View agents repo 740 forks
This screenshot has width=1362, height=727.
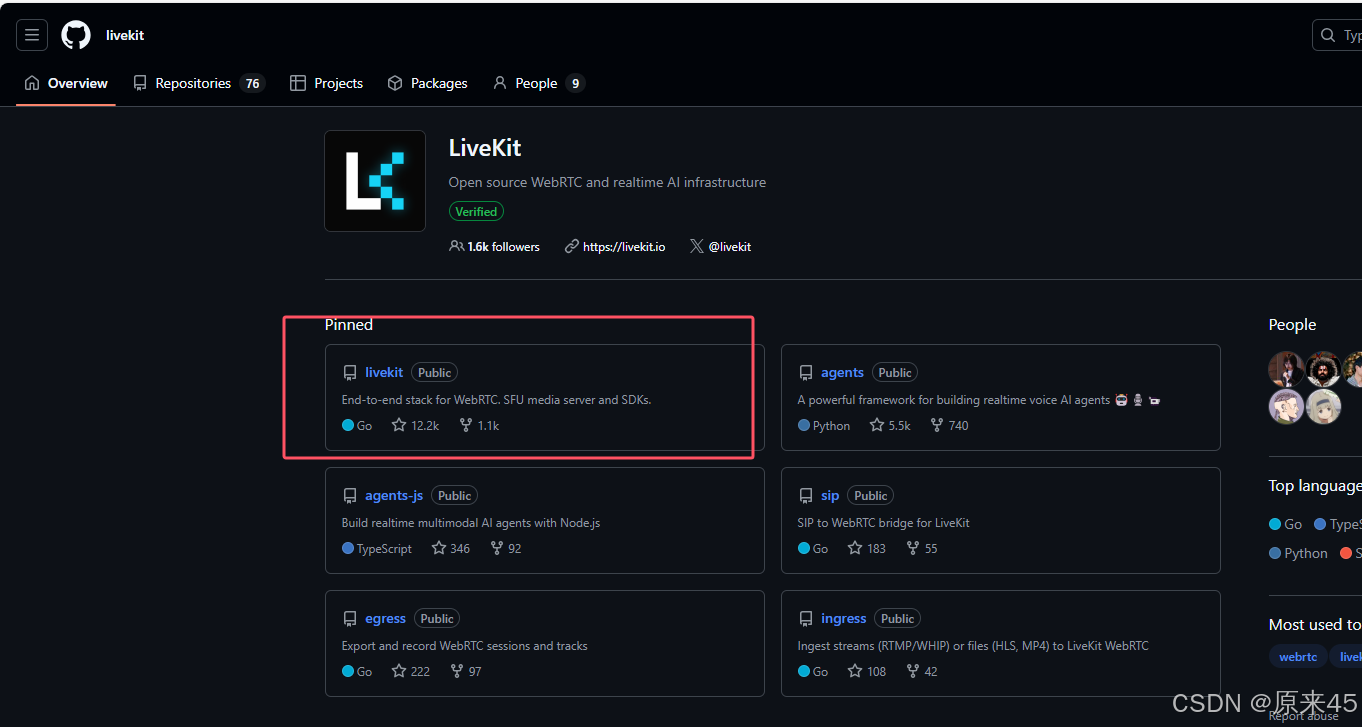[949, 425]
